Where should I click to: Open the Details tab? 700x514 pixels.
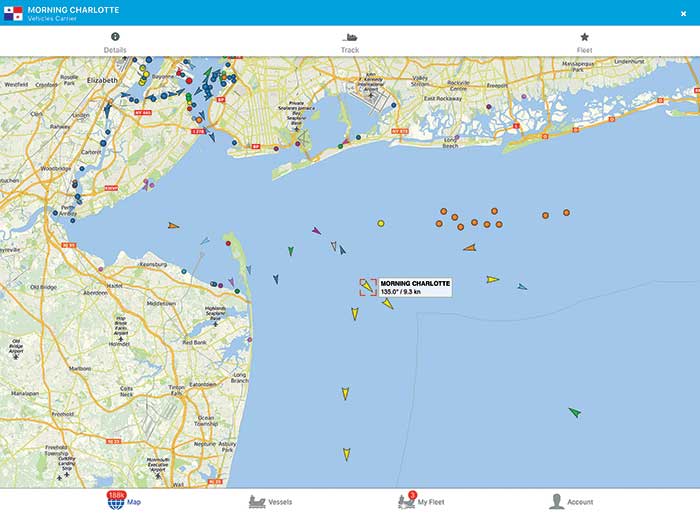pyautogui.click(x=115, y=43)
